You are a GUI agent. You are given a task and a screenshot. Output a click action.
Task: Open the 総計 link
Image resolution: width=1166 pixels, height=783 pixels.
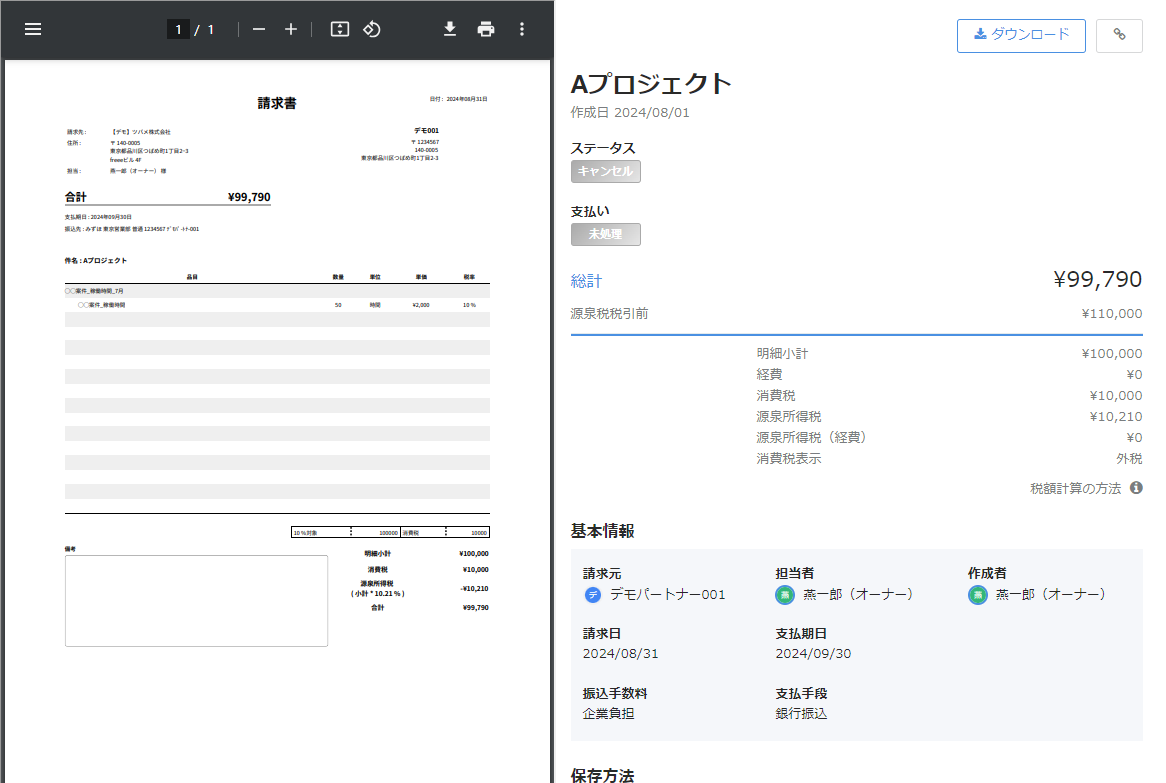pyautogui.click(x=586, y=281)
